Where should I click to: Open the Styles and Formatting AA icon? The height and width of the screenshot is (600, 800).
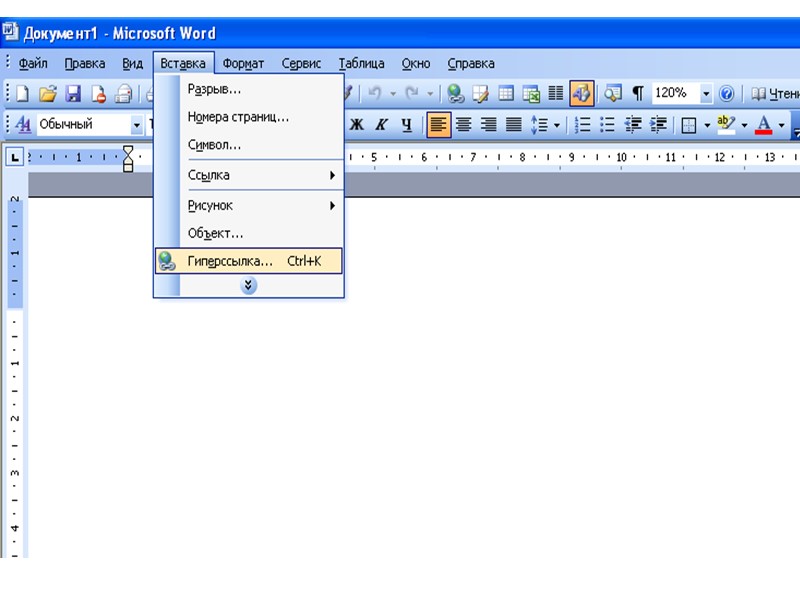[23, 124]
